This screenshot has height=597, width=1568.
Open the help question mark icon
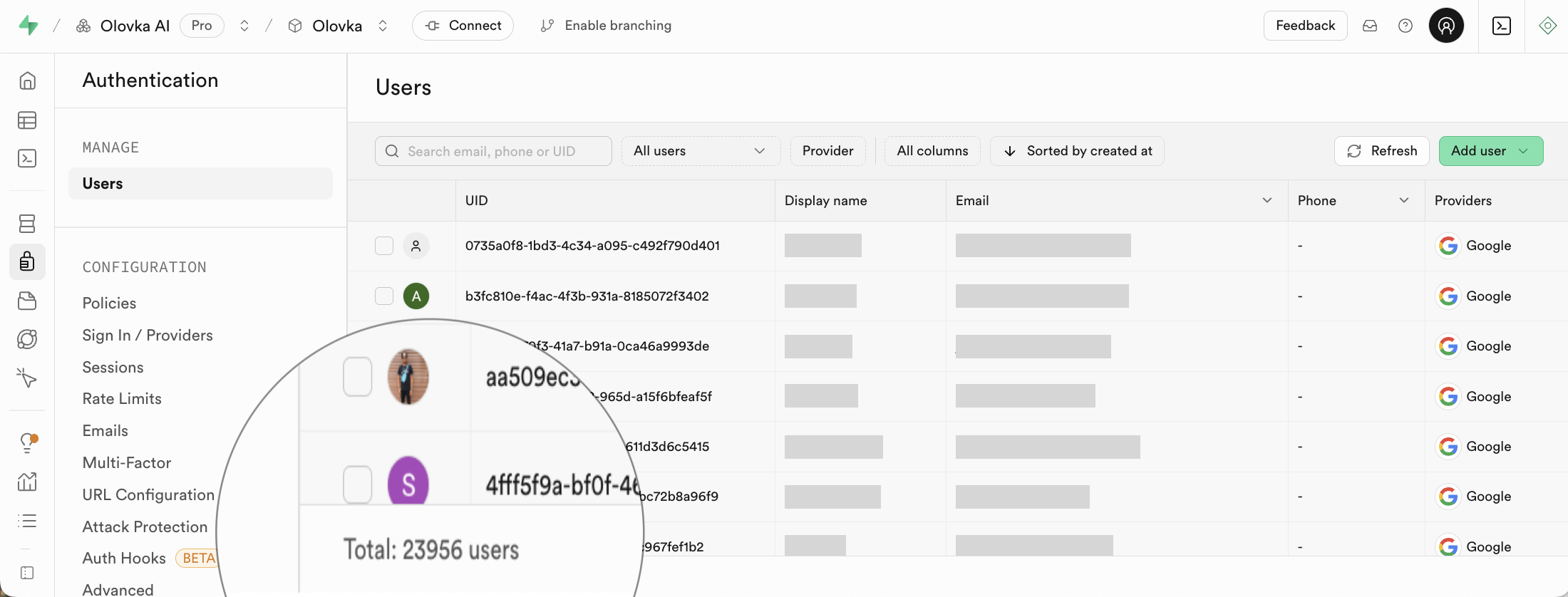click(x=1405, y=26)
